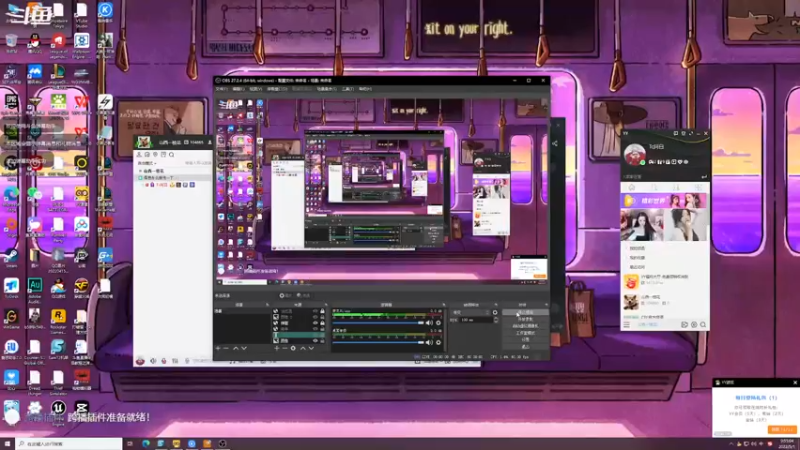Add a new scene with the plus icon
This screenshot has width=800, height=450.
point(218,348)
